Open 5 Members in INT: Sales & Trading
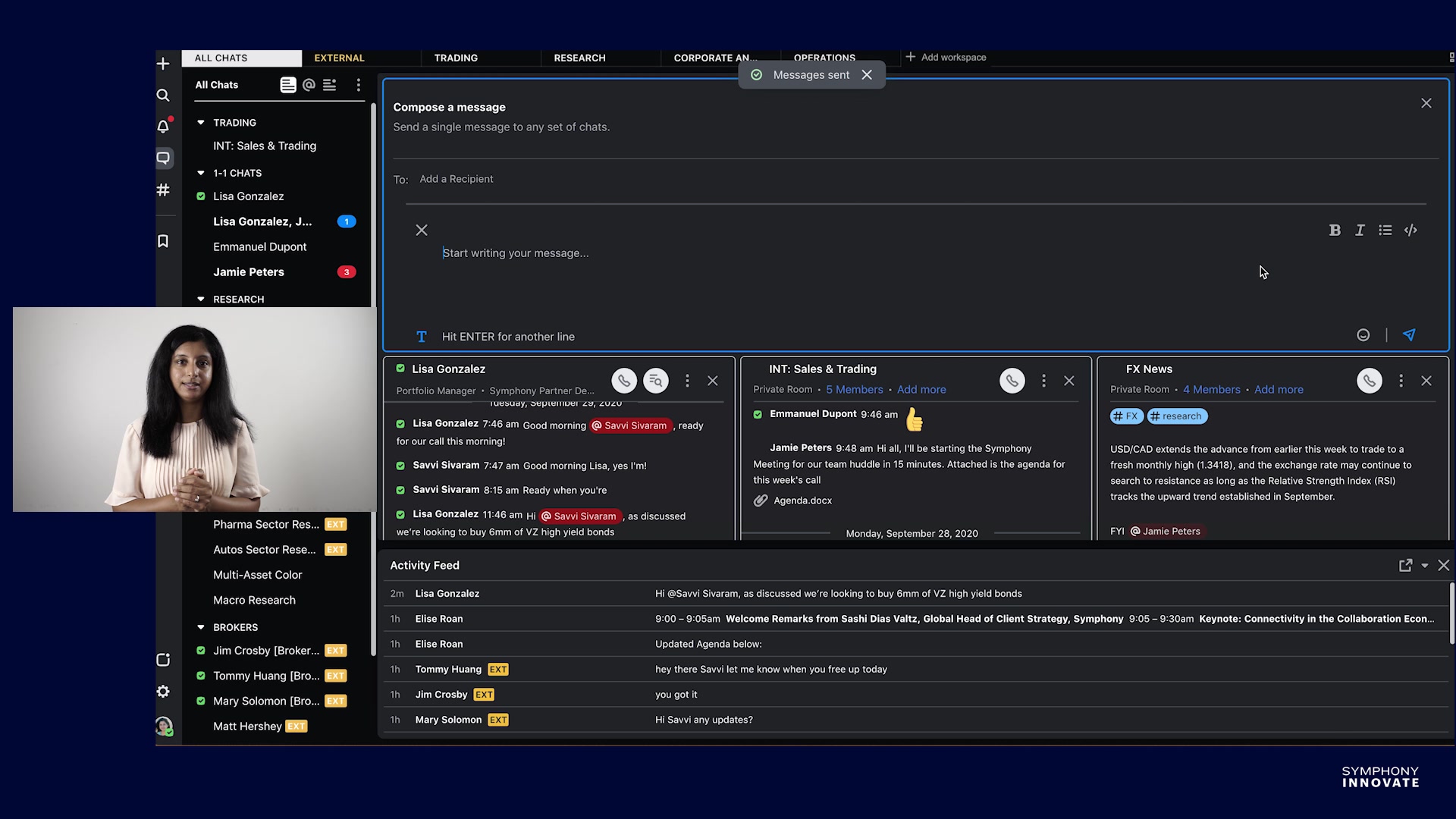The width and height of the screenshot is (1456, 819). click(x=854, y=389)
